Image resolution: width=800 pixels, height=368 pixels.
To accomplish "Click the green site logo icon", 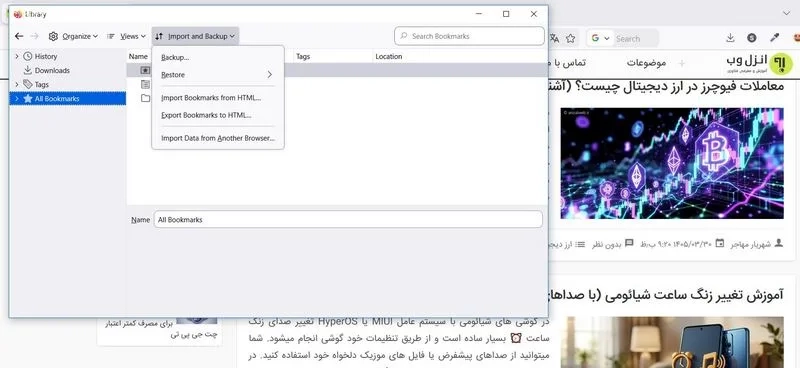I will click(x=781, y=63).
